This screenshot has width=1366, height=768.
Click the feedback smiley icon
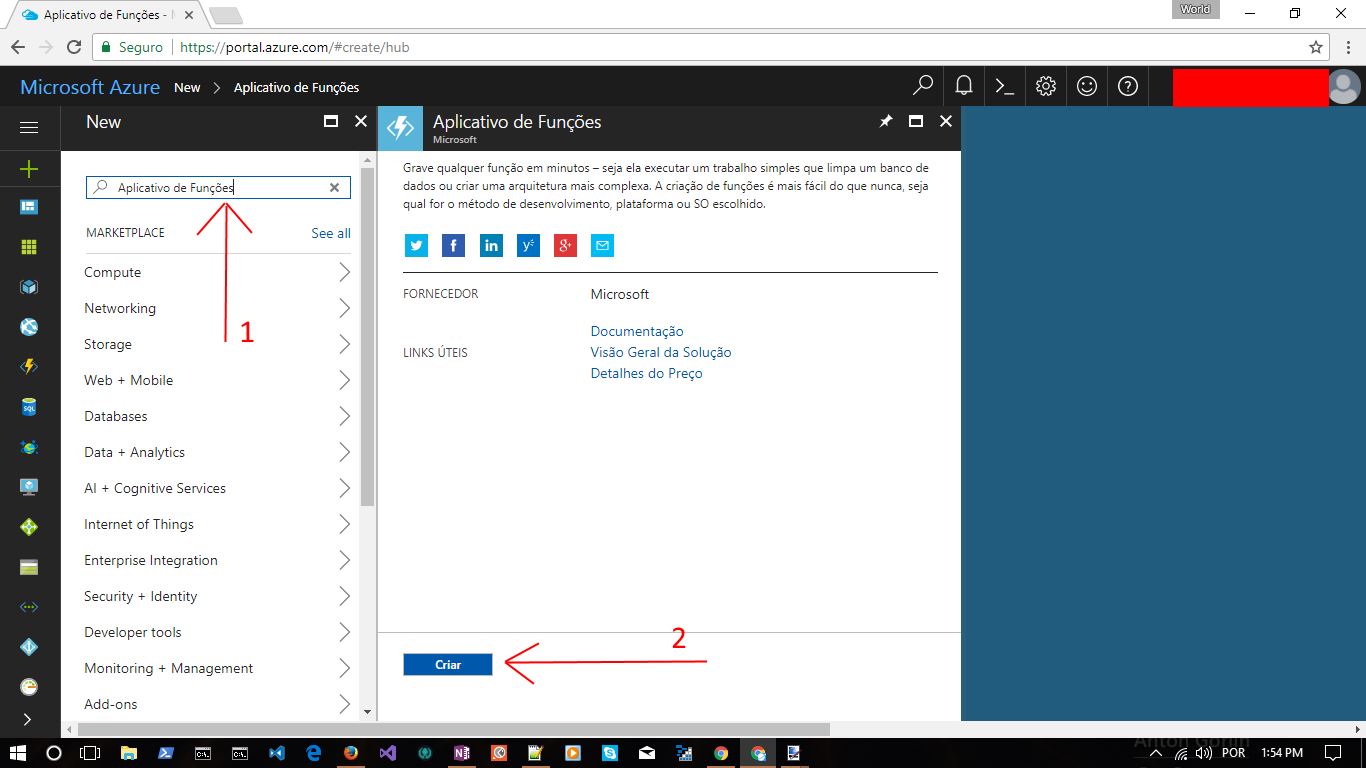tap(1087, 86)
